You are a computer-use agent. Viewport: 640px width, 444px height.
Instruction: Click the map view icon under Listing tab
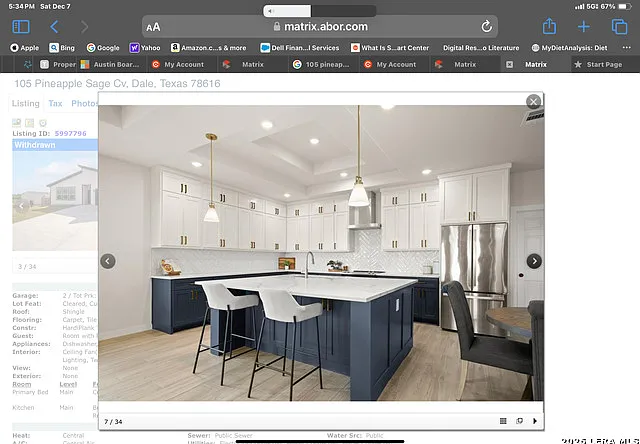pyautogui.click(x=16, y=122)
